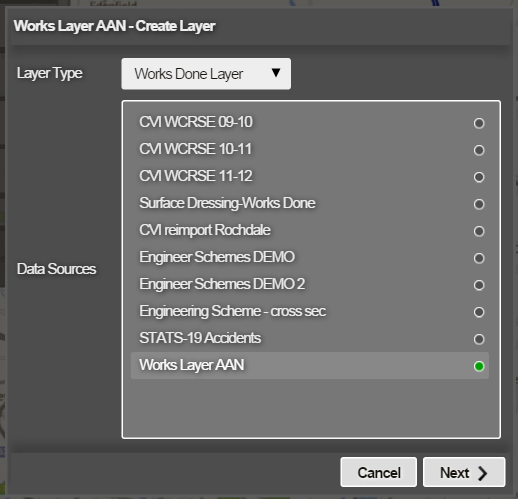Image resolution: width=518 pixels, height=499 pixels.
Task: Open the Layer Type dropdown arrow
Action: click(x=276, y=73)
